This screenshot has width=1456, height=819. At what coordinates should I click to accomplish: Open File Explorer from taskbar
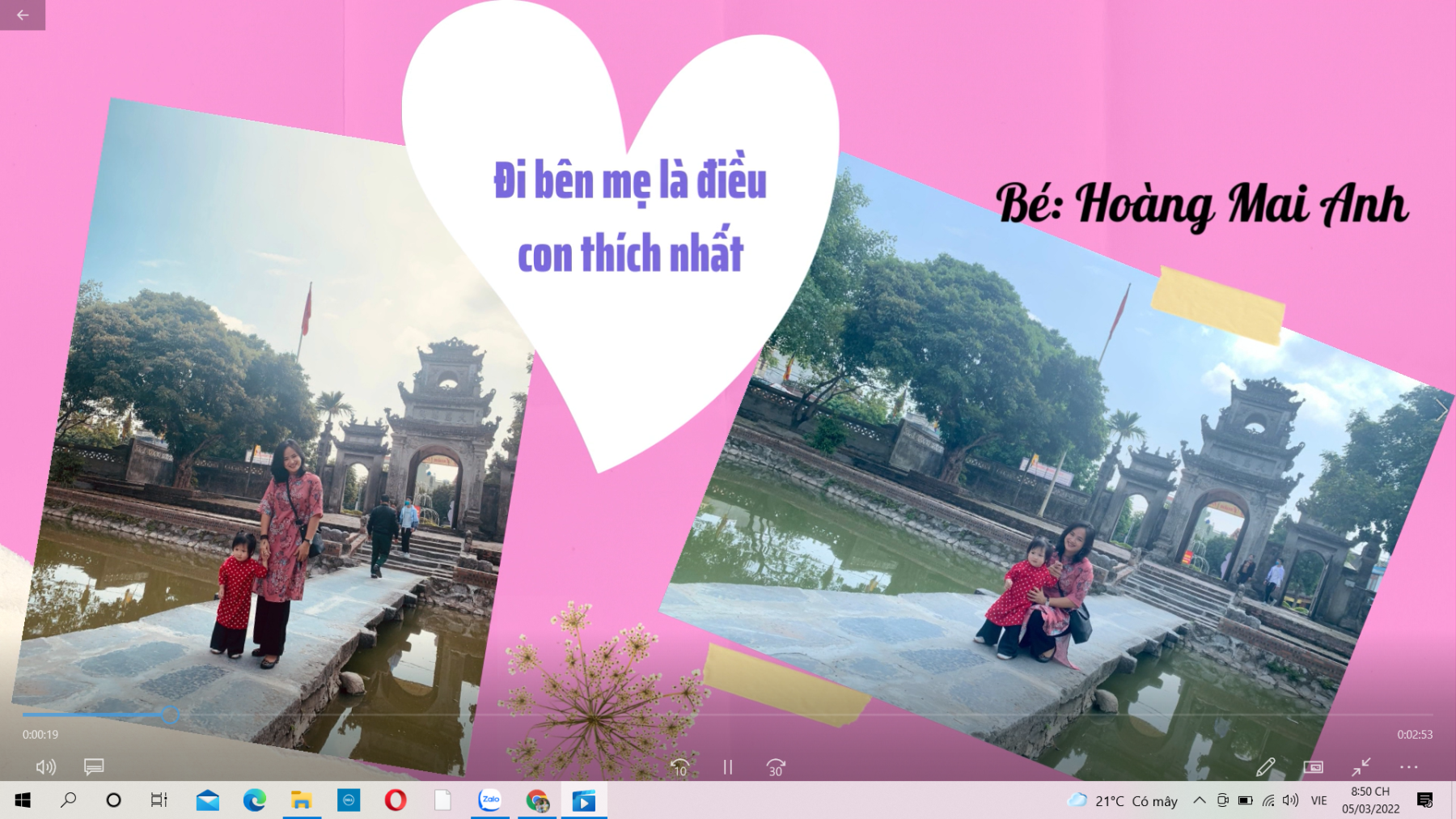302,800
